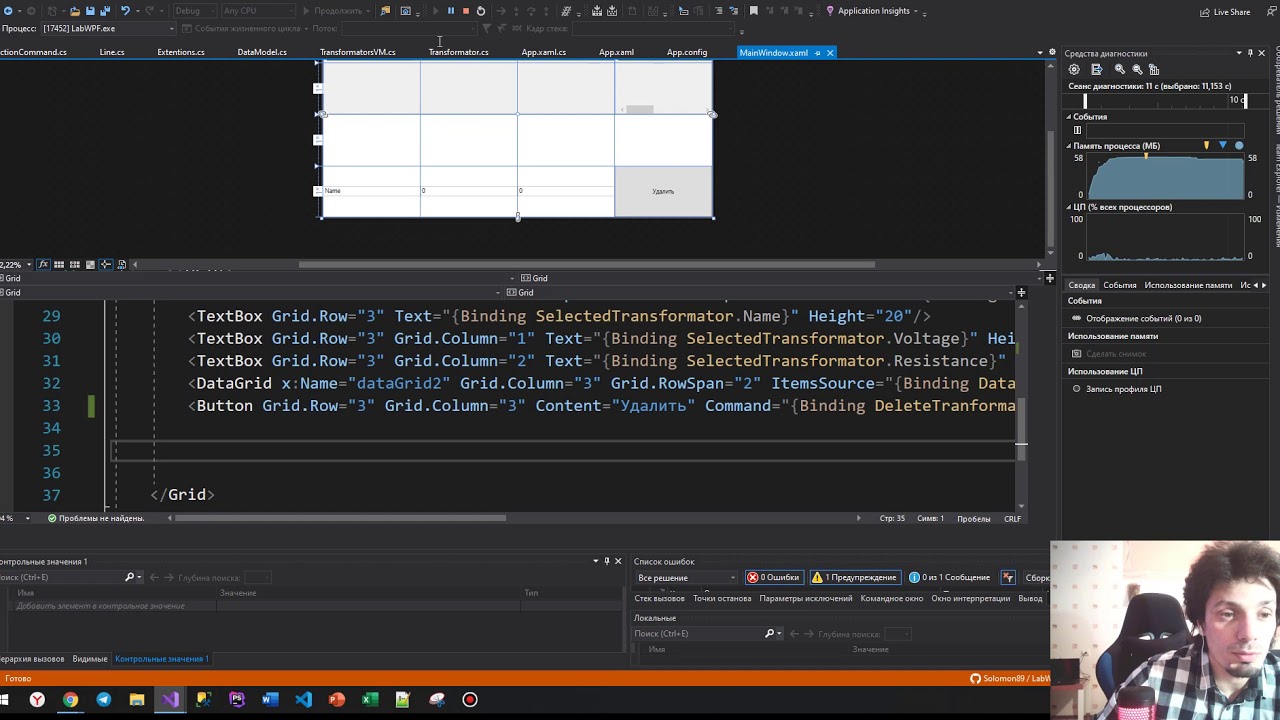Close the Контрольные значения 1 panel
The width and height of the screenshot is (1280, 720).
tap(618, 561)
